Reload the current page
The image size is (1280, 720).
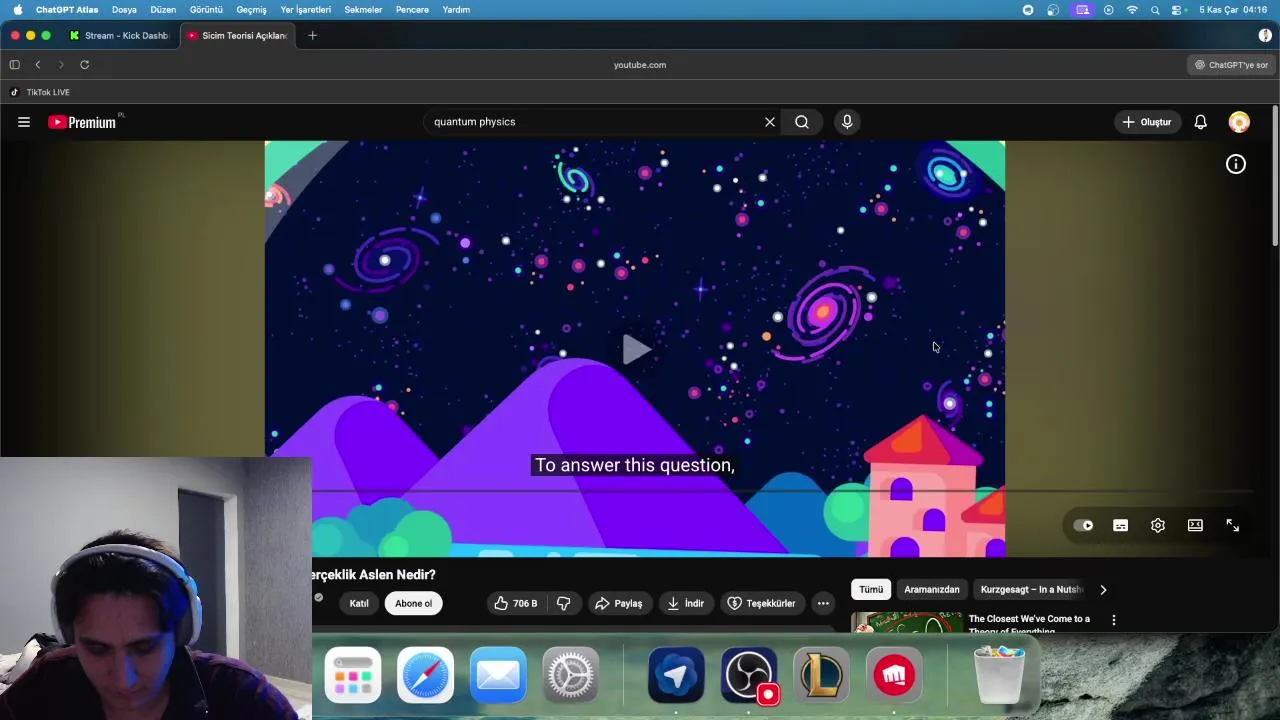(x=85, y=65)
